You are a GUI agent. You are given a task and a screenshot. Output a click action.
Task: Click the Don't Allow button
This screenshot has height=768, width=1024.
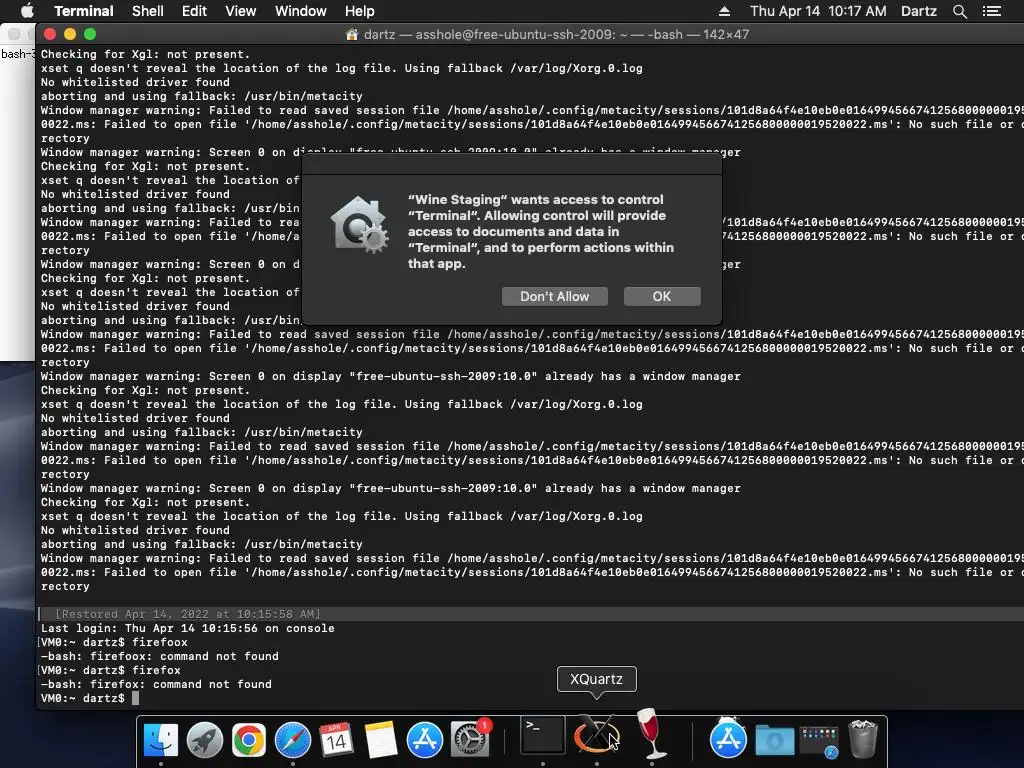pyautogui.click(x=554, y=296)
